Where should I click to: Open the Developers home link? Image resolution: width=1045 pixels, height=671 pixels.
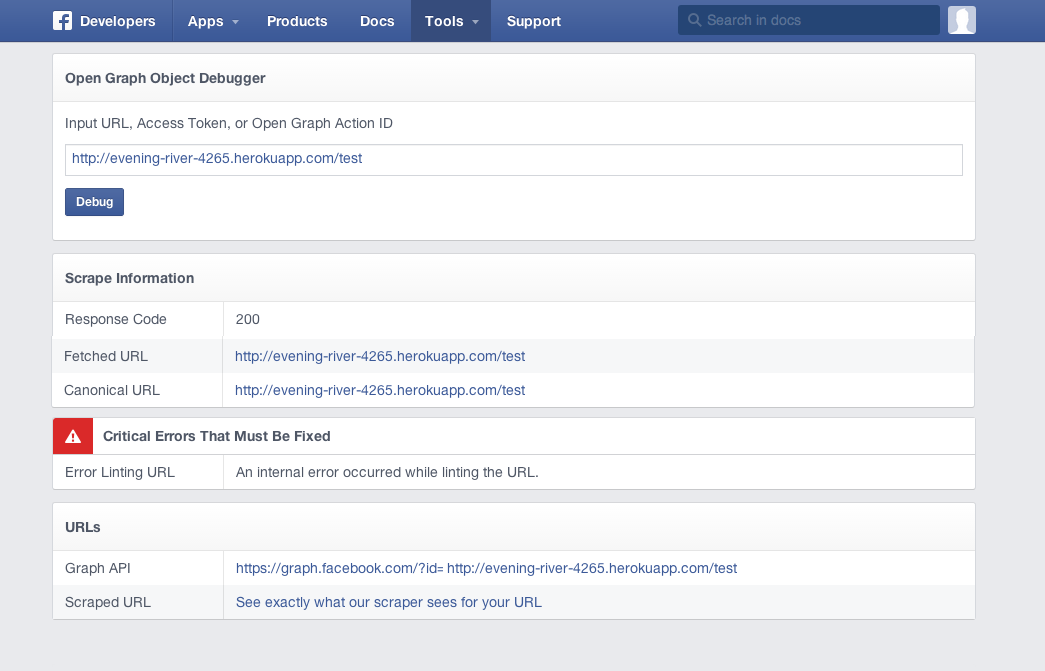click(117, 21)
